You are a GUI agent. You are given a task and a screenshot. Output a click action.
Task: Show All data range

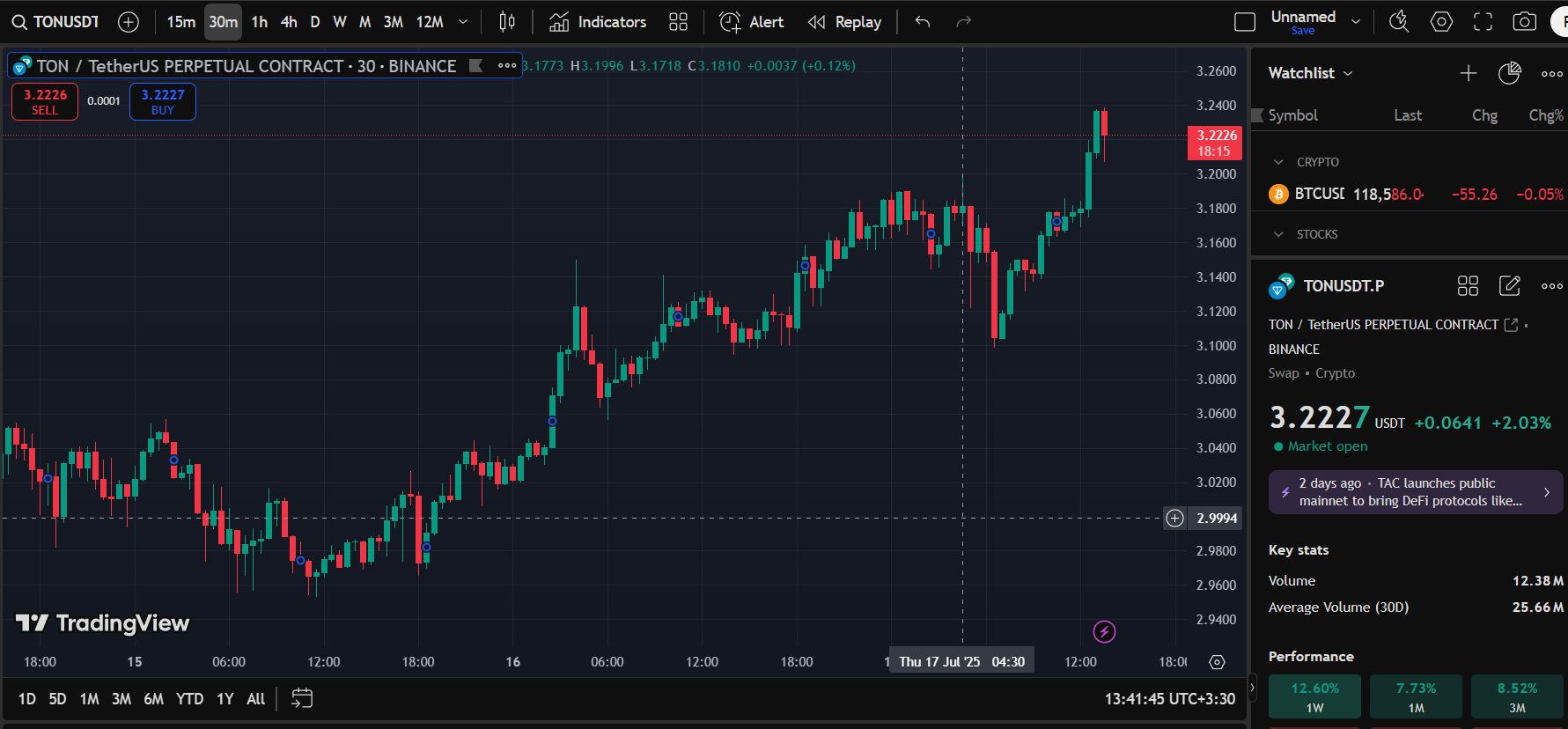255,699
